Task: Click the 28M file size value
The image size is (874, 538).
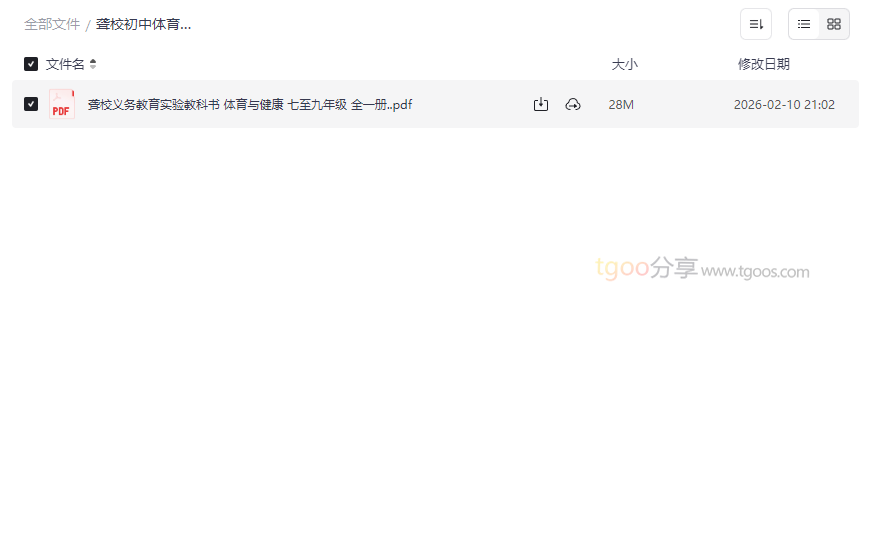Action: pos(621,104)
